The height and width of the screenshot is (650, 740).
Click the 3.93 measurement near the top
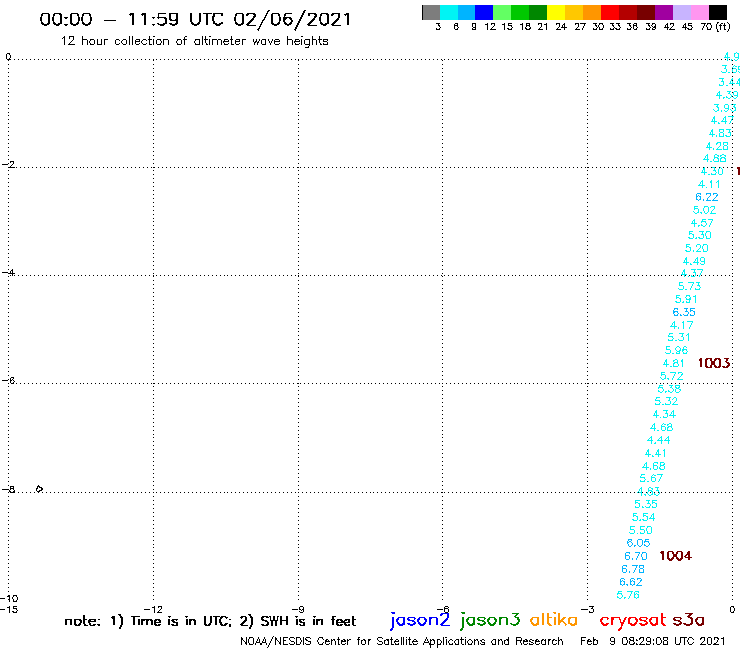pos(724,108)
